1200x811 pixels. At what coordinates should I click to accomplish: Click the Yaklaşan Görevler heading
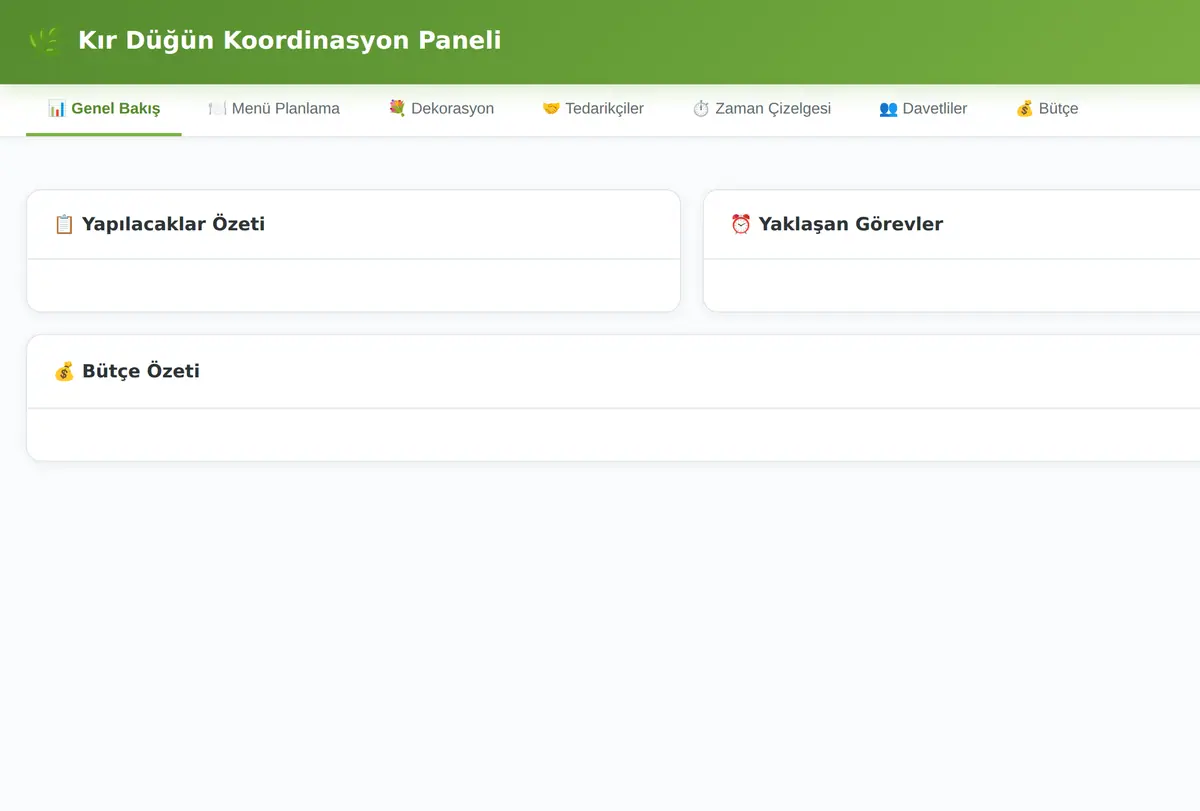(851, 224)
